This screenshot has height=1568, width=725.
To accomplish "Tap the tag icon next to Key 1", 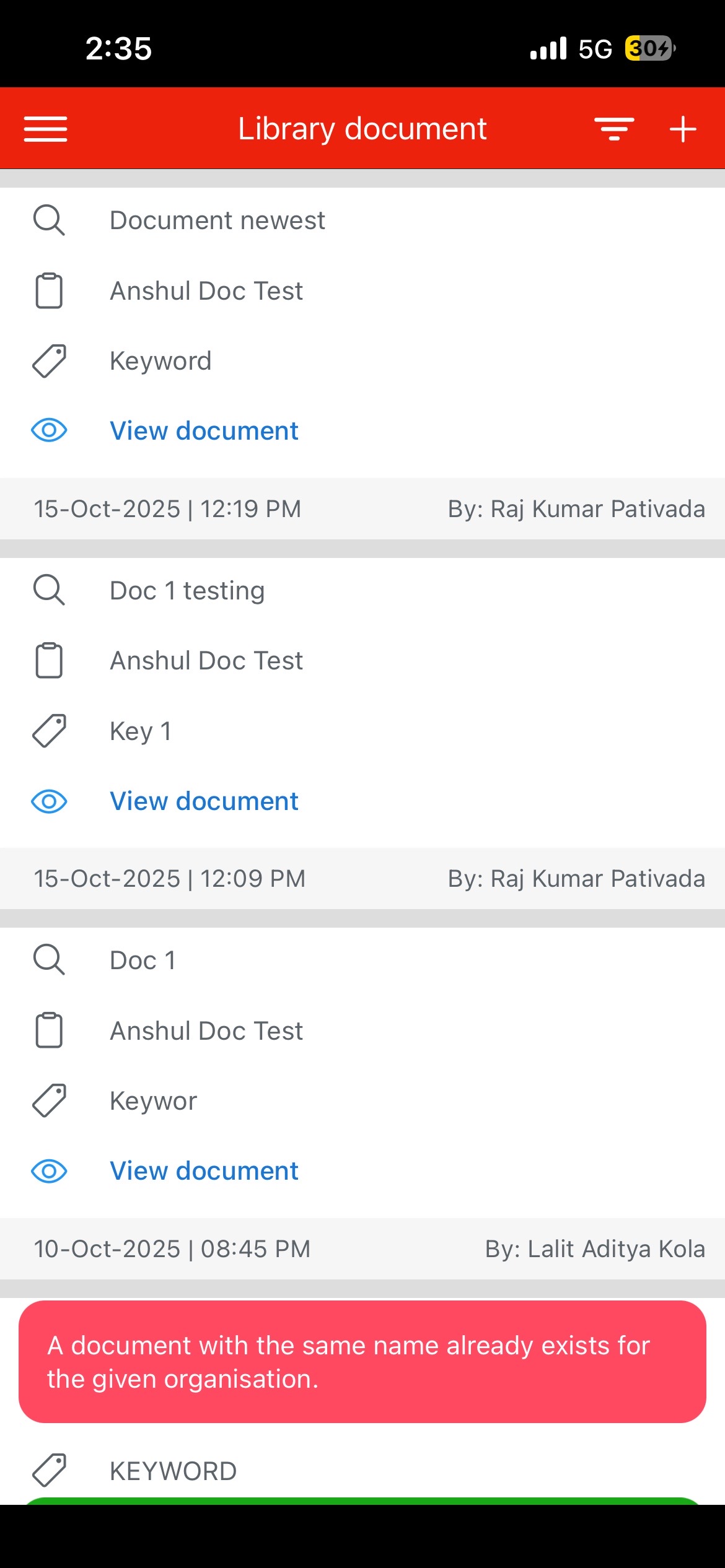I will point(49,731).
